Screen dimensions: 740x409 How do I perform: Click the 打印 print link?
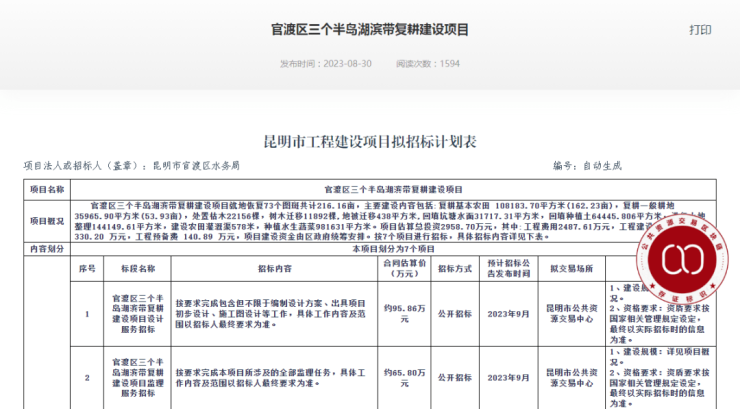[x=700, y=30]
